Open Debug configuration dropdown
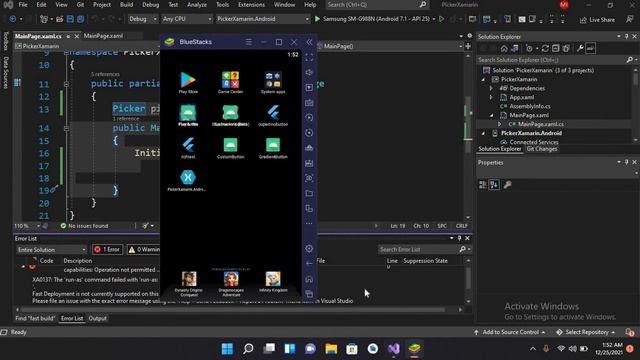 tap(143, 19)
